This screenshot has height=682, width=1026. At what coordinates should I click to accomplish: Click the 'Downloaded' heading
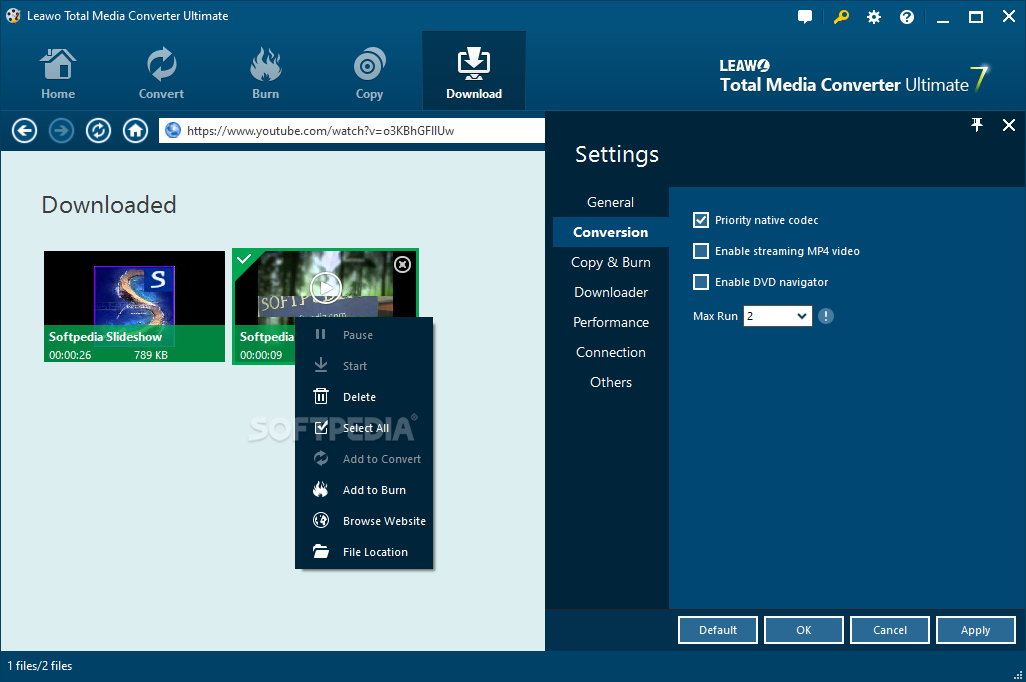(109, 205)
